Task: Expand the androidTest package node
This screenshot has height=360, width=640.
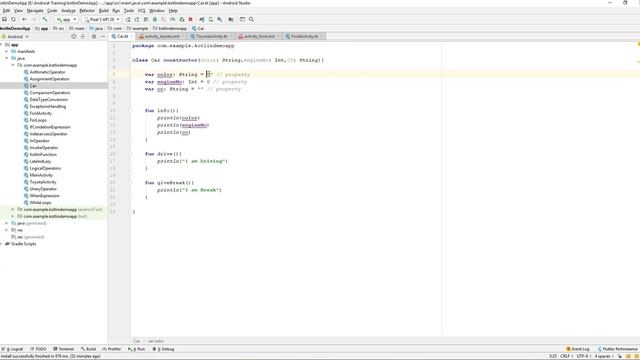Action: [13, 209]
